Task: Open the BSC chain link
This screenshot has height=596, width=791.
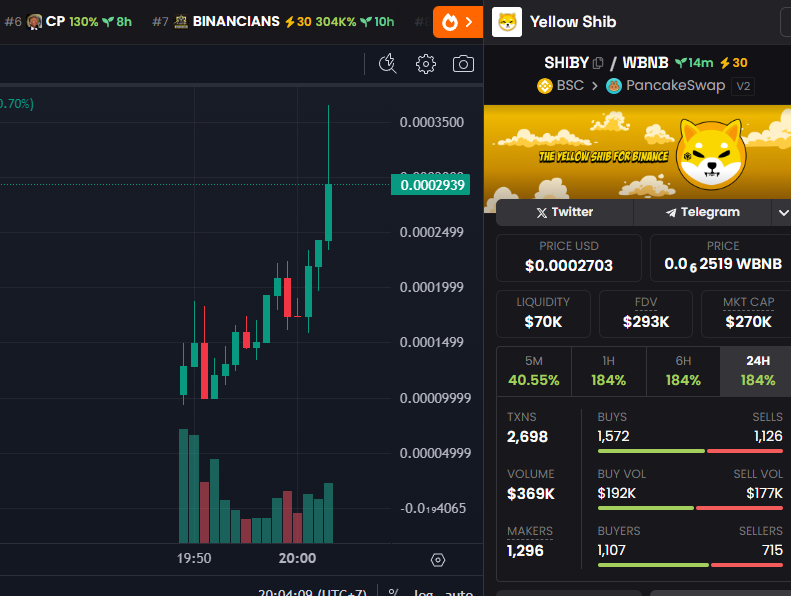Action: tap(560, 86)
